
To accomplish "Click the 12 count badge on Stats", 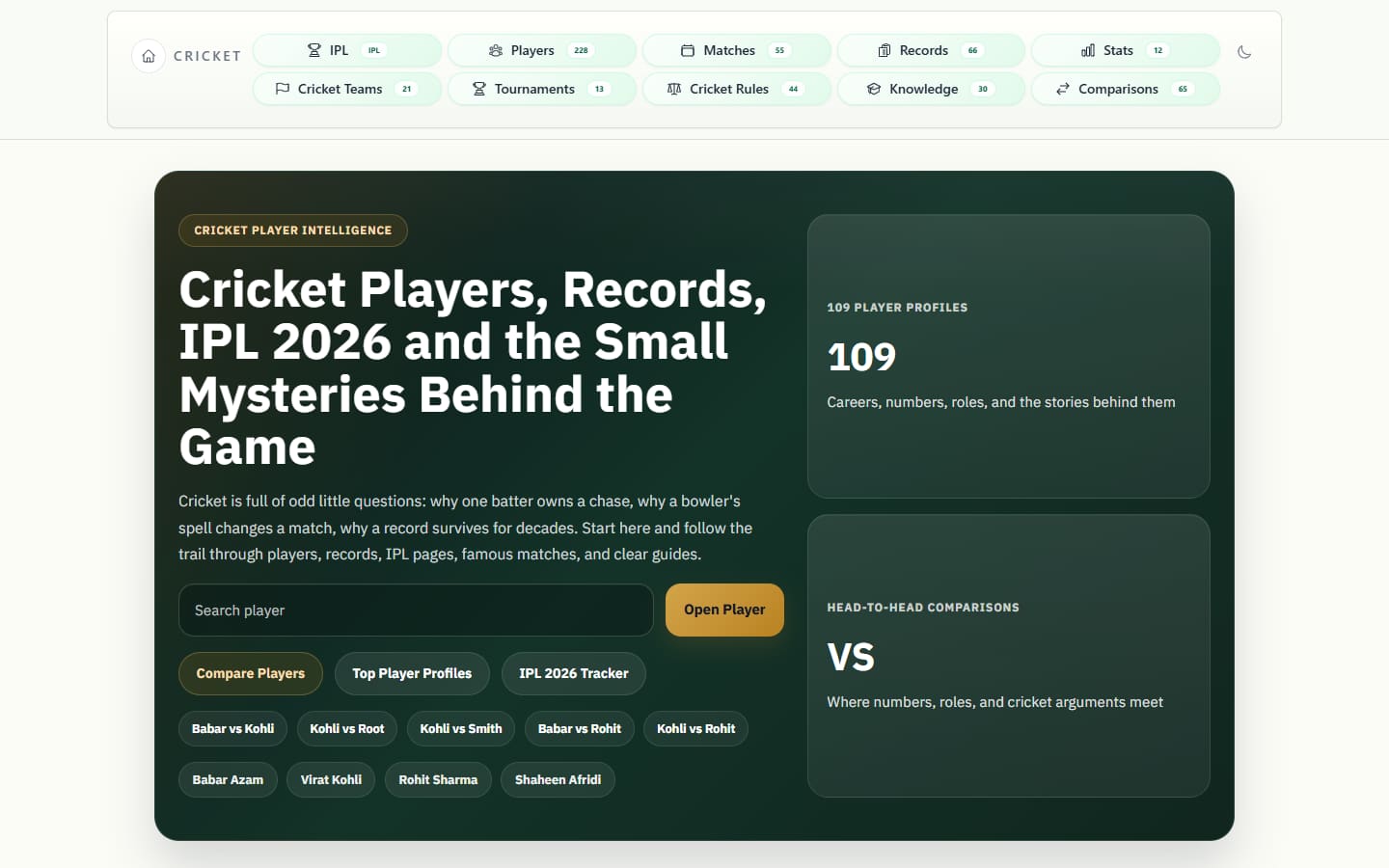I will click(x=1157, y=50).
